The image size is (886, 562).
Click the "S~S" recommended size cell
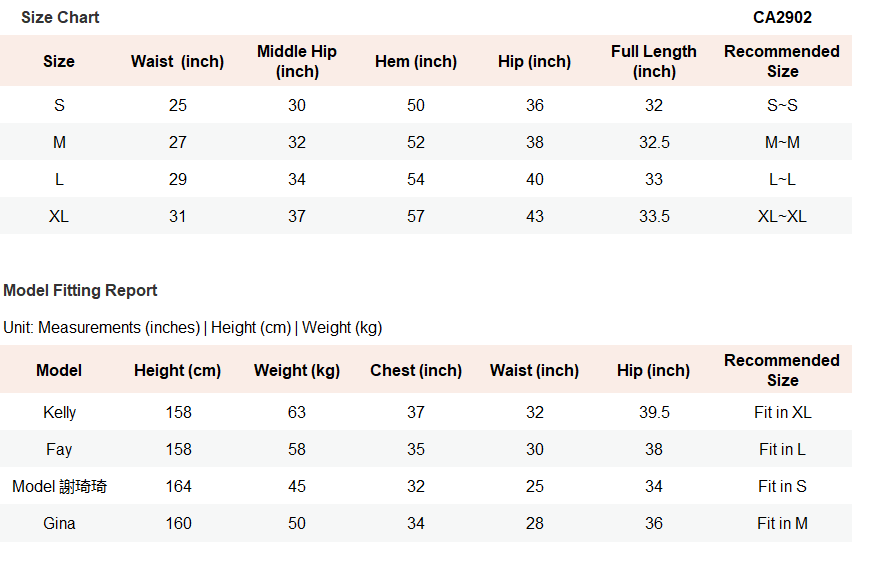coord(782,106)
